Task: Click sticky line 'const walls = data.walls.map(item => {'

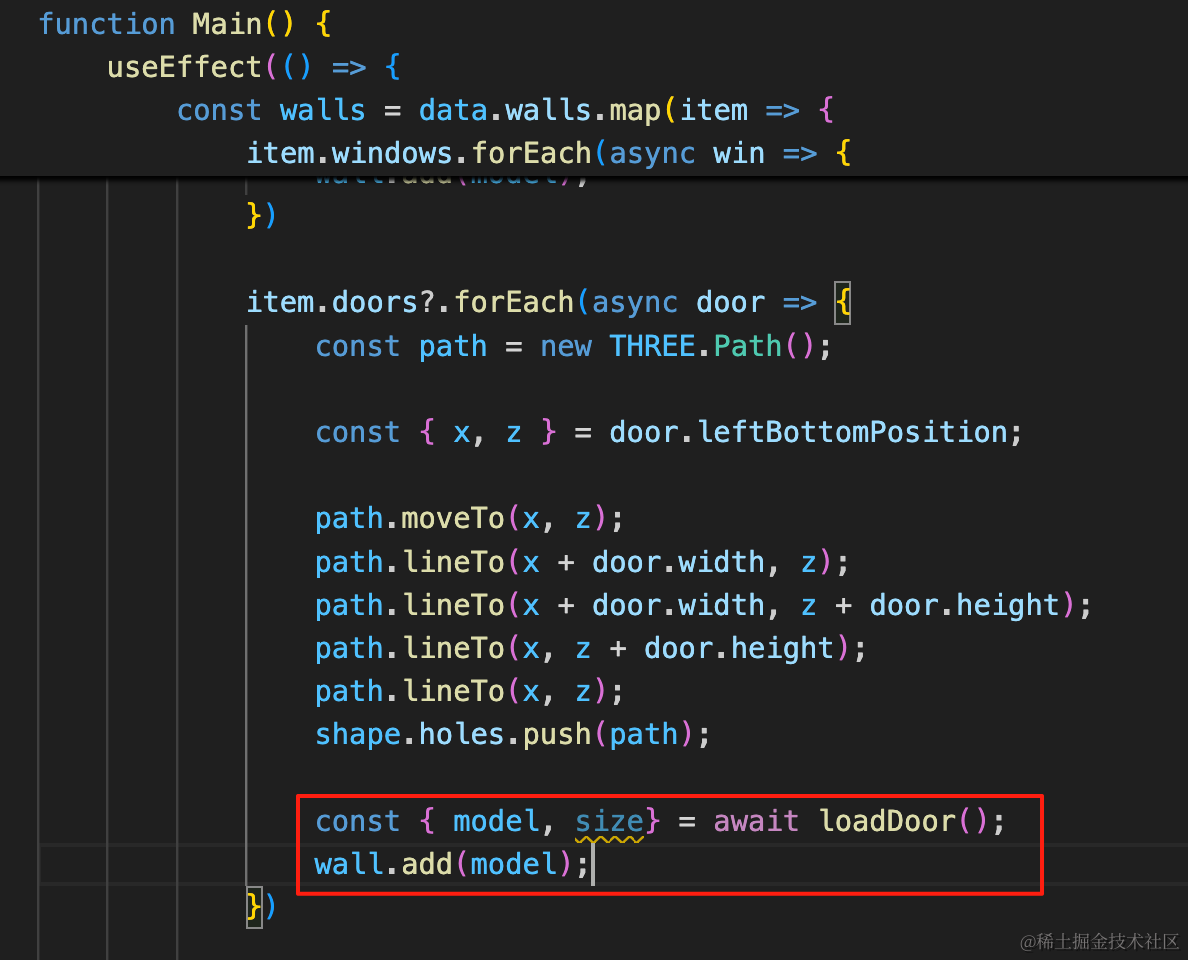Action: 505,111
